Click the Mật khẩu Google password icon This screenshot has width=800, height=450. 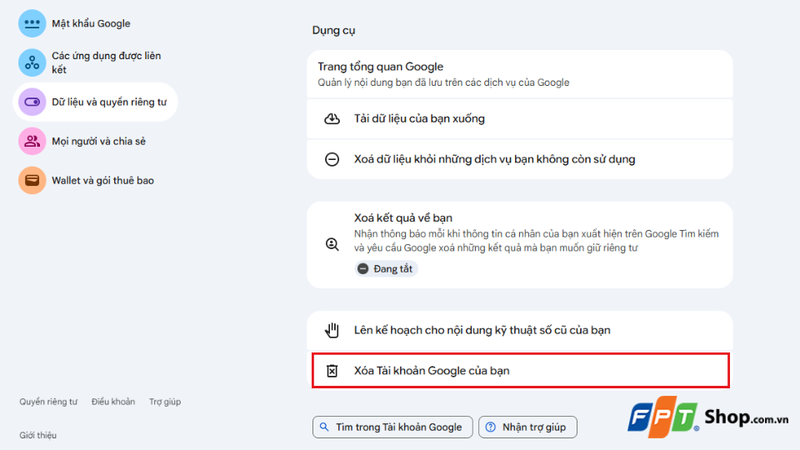point(32,23)
